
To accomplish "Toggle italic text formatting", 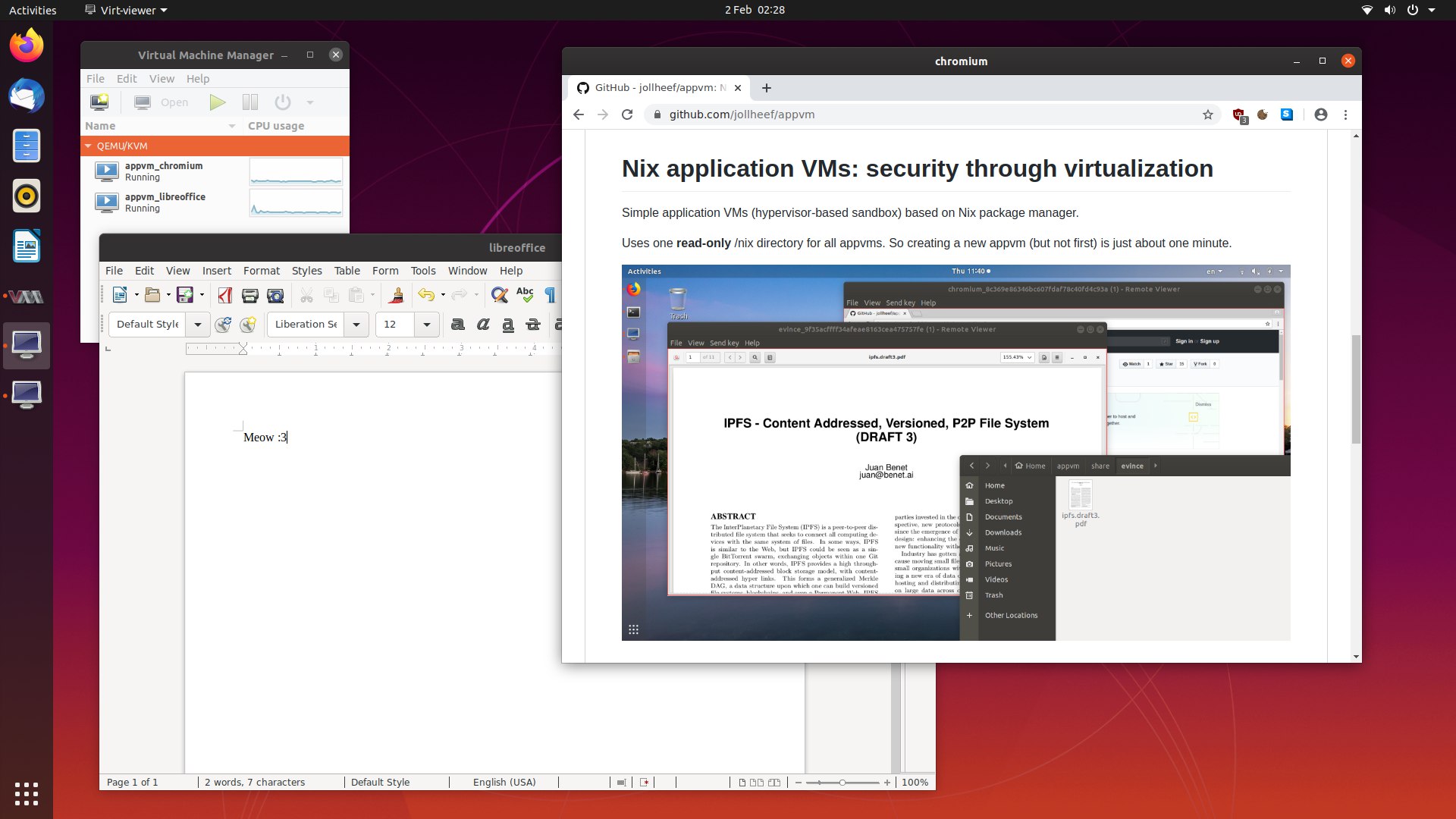I will pos(483,325).
